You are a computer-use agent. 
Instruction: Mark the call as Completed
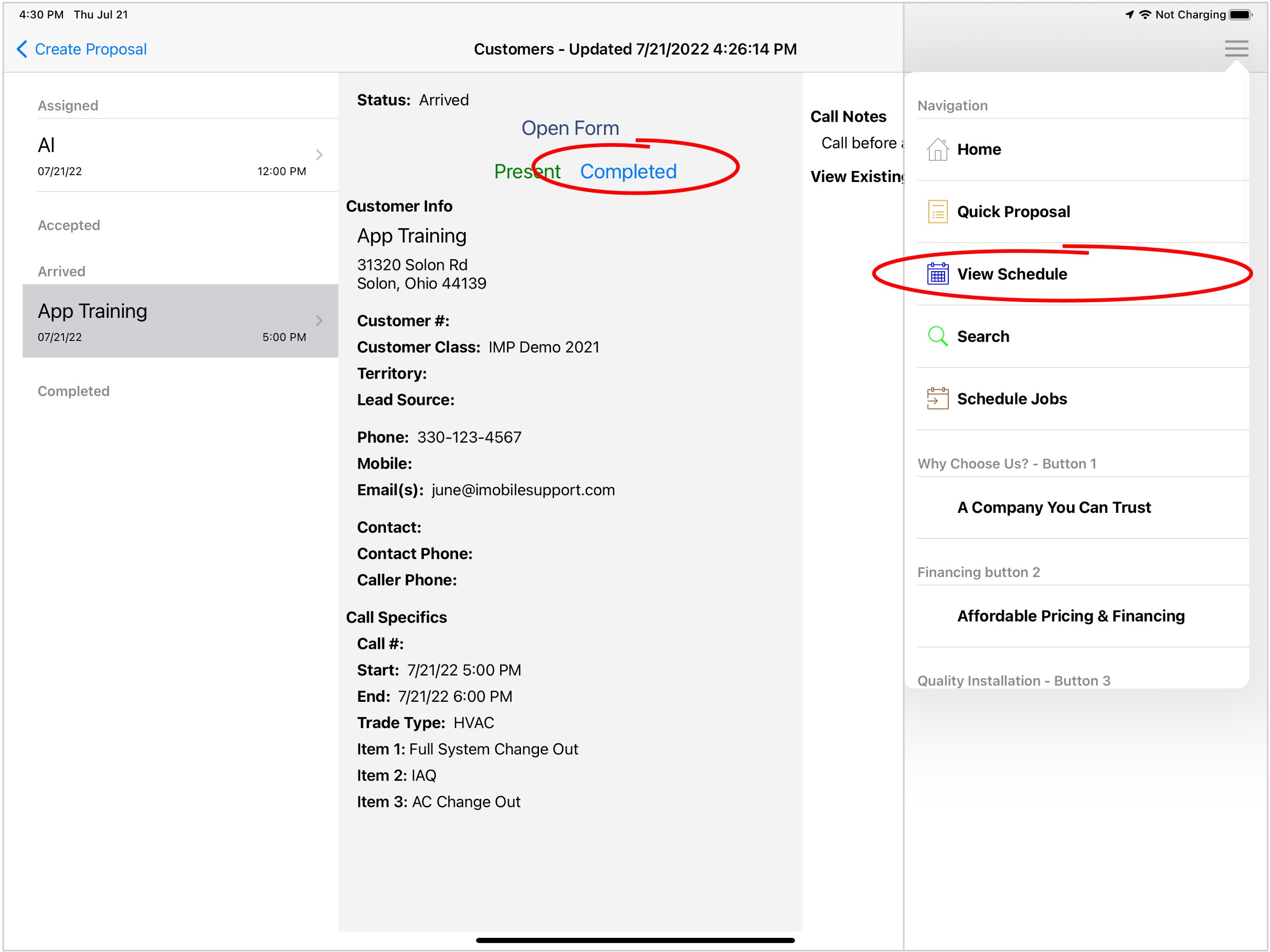point(628,172)
